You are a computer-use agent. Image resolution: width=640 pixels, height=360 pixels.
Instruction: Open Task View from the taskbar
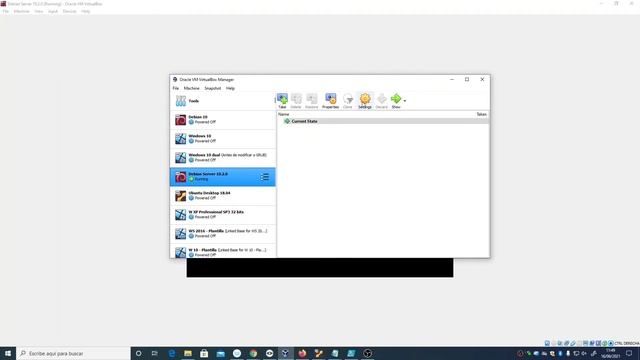point(155,353)
